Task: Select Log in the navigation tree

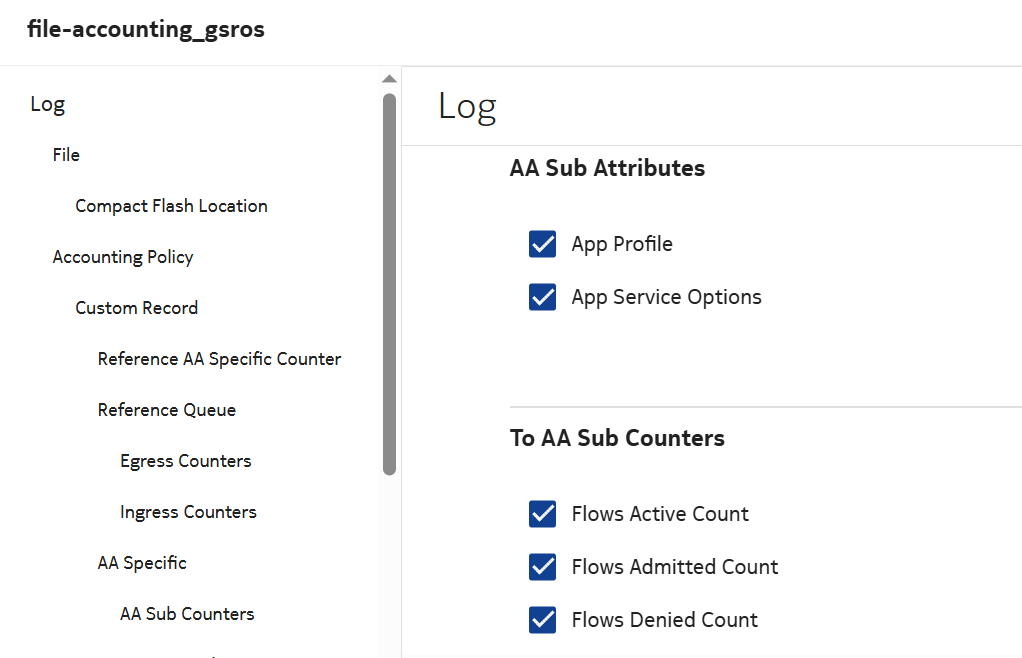Action: (x=48, y=104)
